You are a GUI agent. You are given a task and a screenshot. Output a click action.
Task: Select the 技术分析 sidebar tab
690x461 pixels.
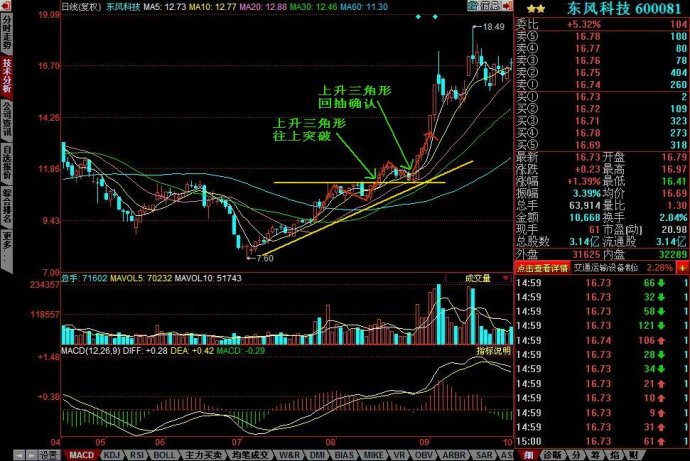tap(7, 76)
